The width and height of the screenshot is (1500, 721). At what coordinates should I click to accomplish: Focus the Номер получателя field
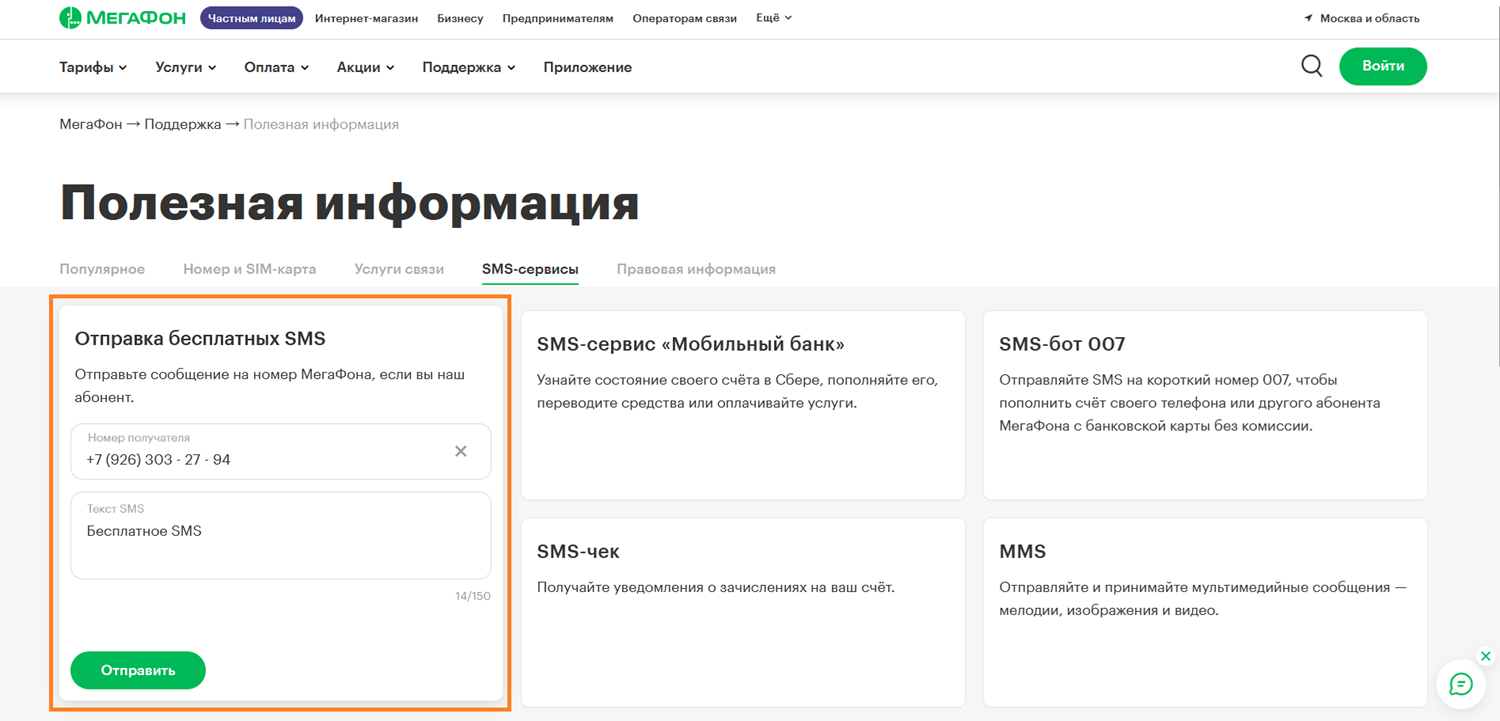[281, 451]
